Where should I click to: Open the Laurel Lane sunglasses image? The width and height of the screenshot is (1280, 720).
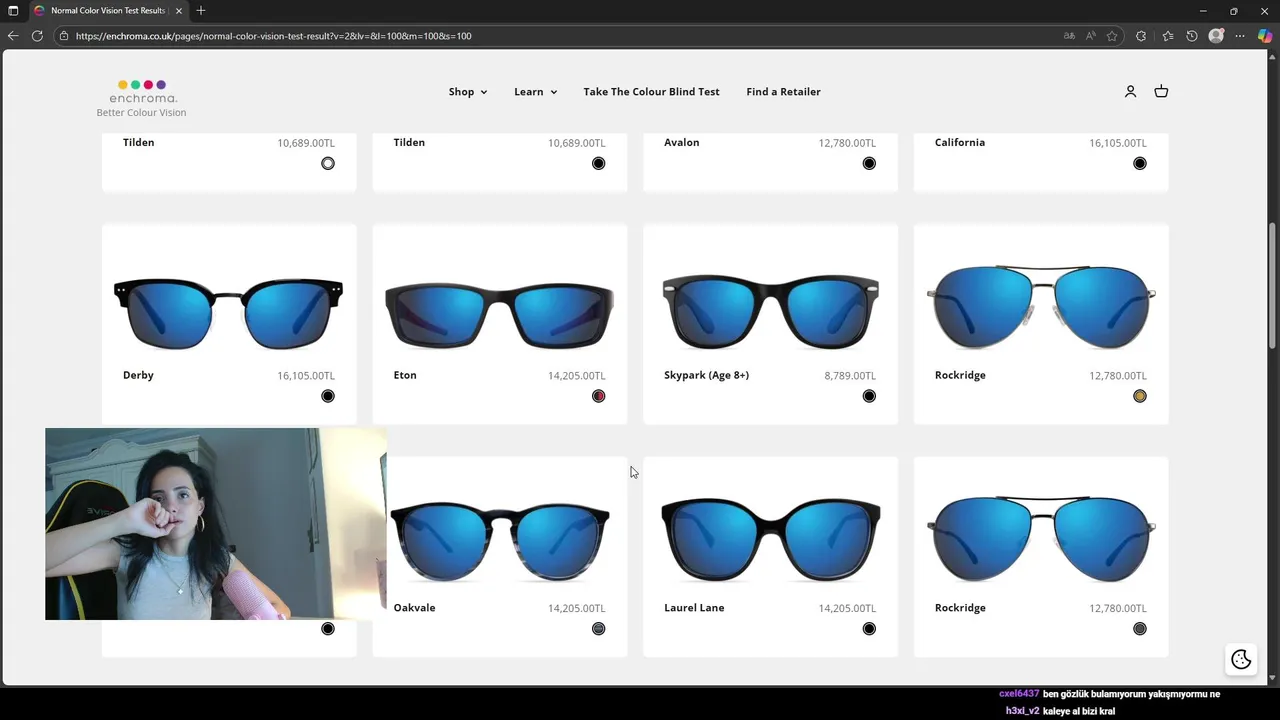tap(770, 540)
